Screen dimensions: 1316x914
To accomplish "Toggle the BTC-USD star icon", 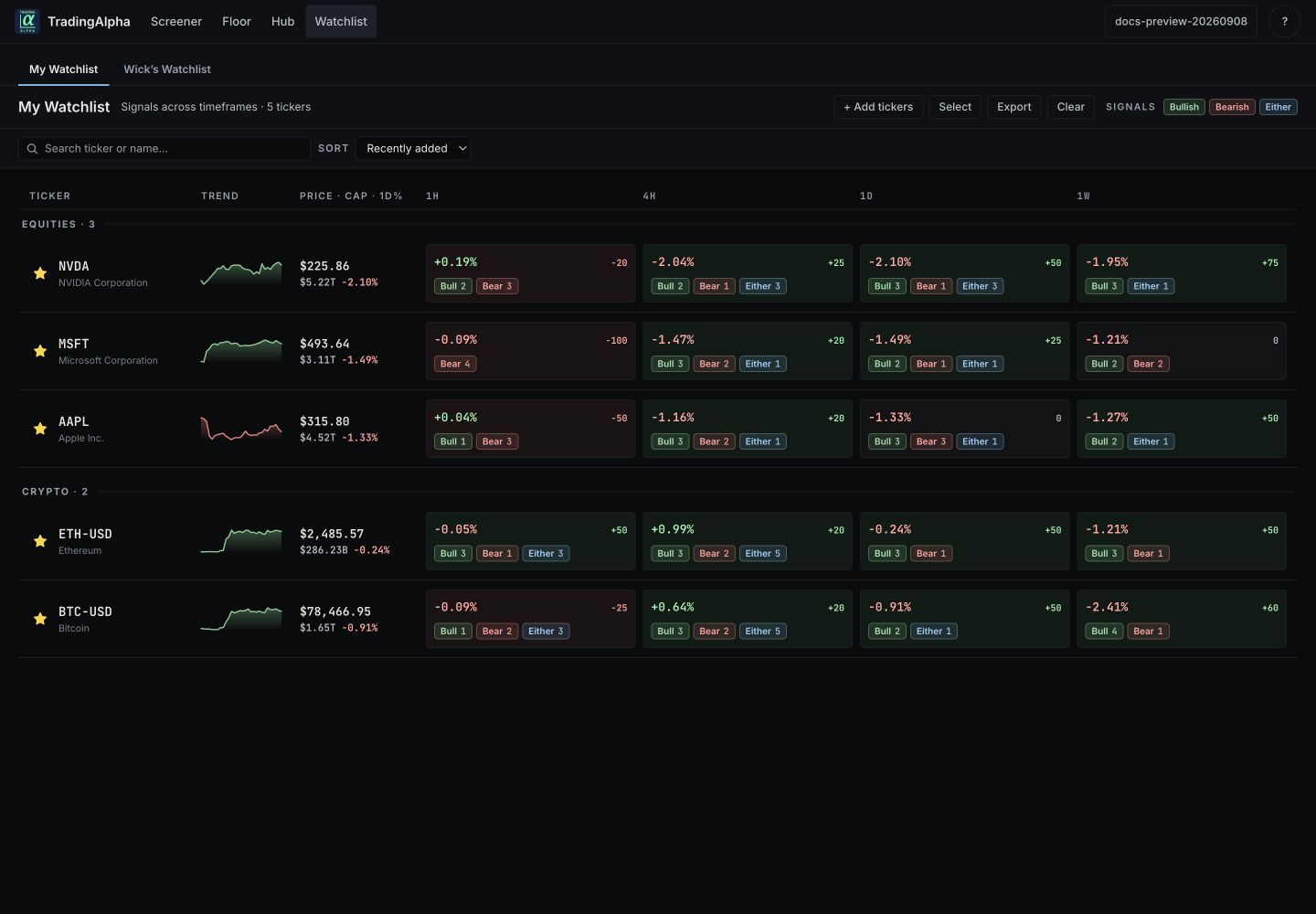I will point(40,619).
